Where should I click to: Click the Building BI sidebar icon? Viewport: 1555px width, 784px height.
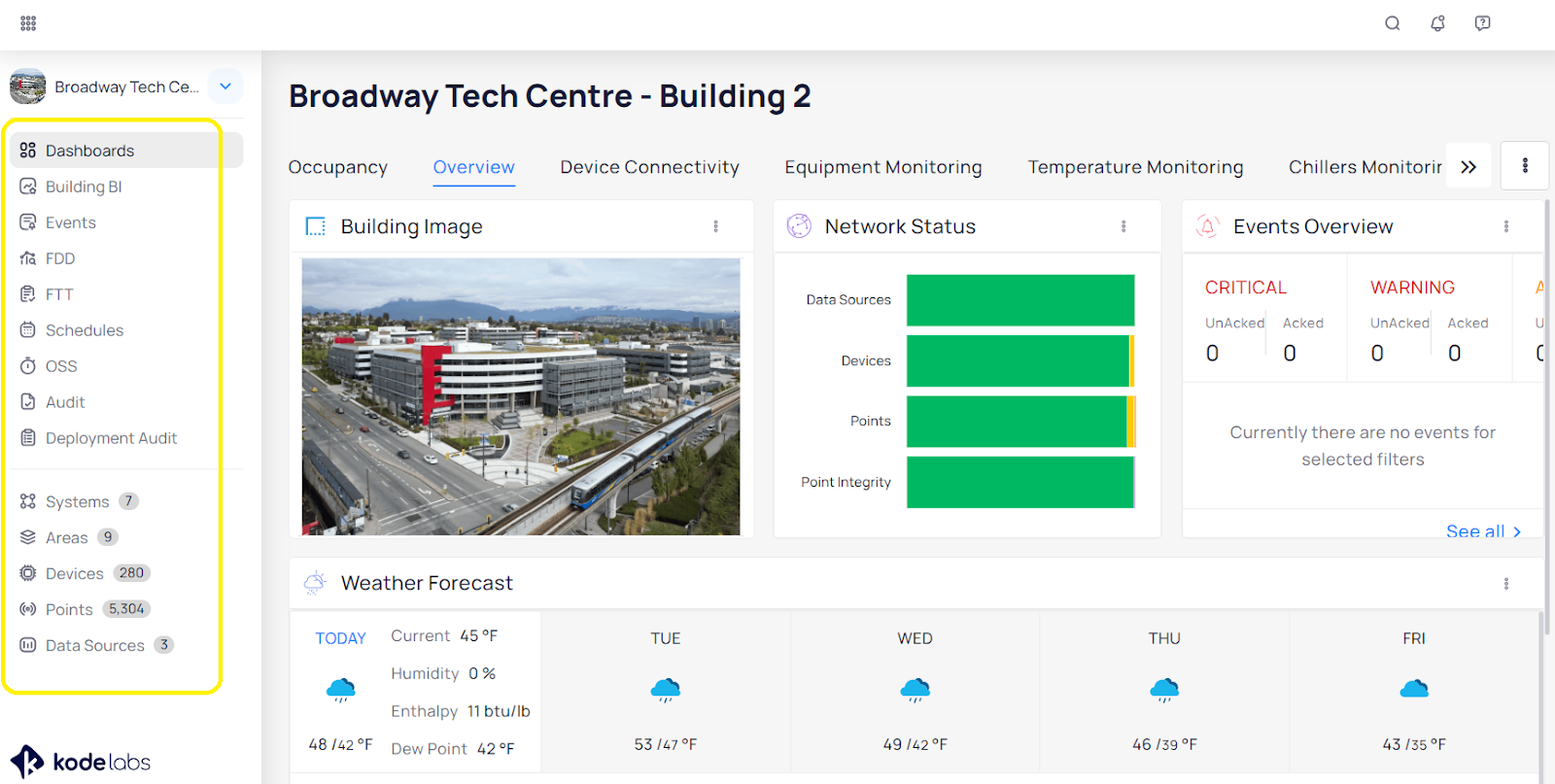point(28,186)
